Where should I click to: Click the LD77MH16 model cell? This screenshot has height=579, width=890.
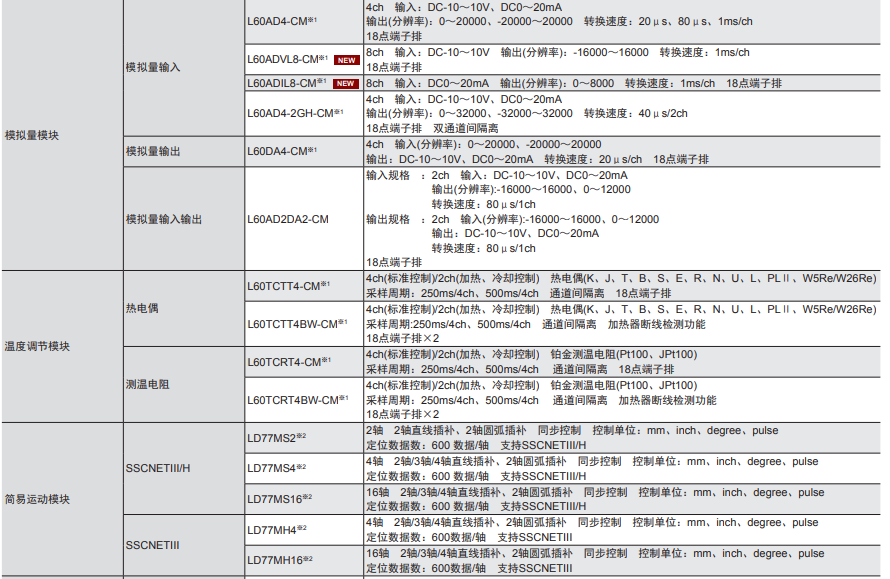[x=304, y=560]
